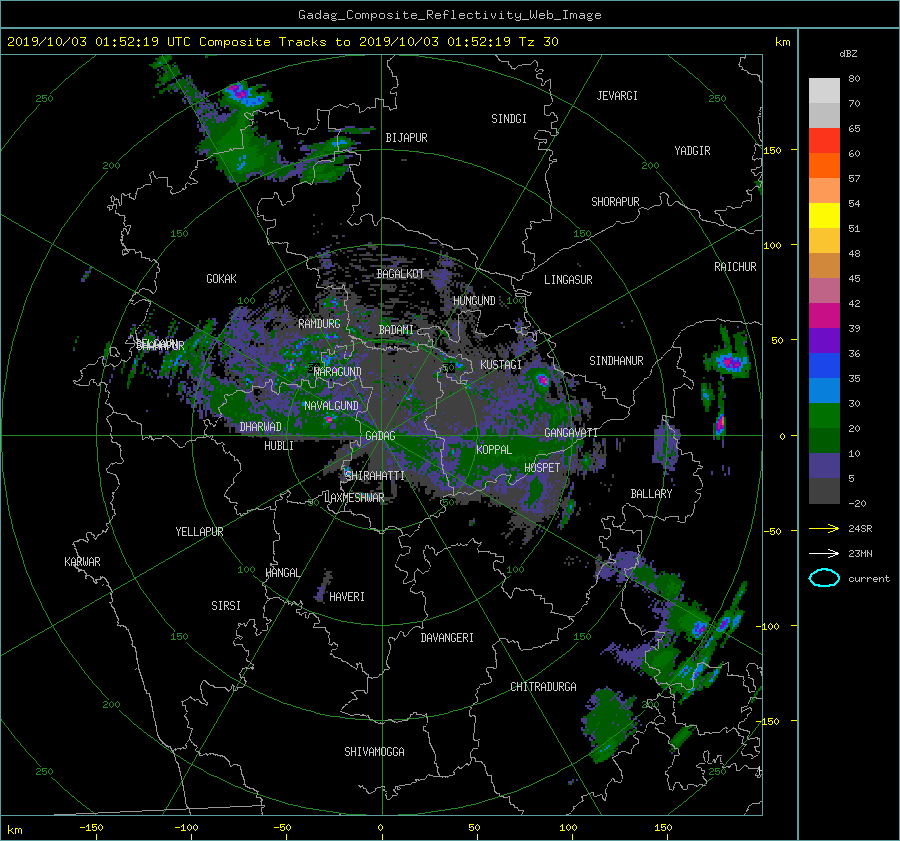The image size is (900, 841).
Task: Select the HAVERI city label
Action: [x=347, y=597]
